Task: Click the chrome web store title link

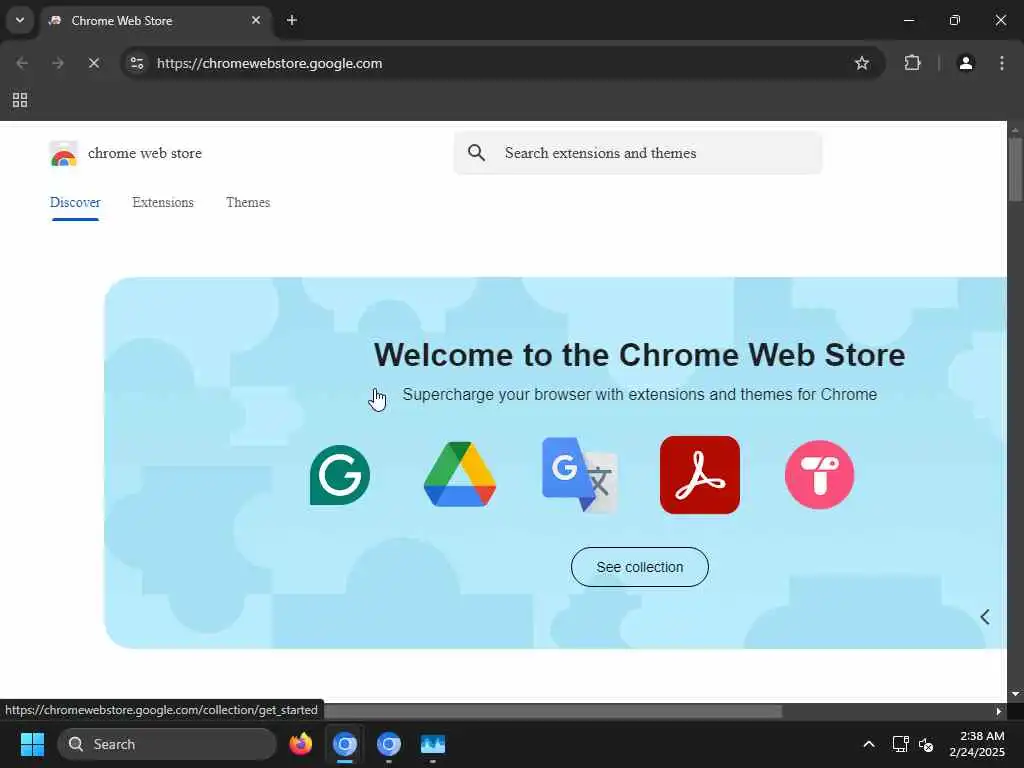Action: 145,153
